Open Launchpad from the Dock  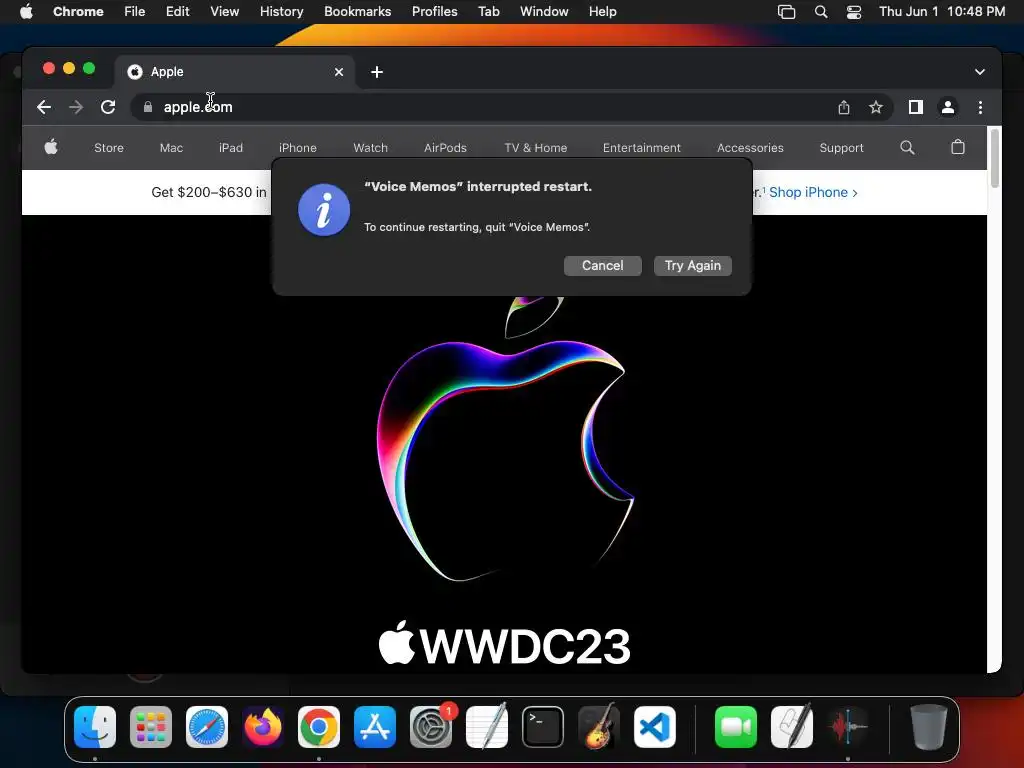click(151, 727)
